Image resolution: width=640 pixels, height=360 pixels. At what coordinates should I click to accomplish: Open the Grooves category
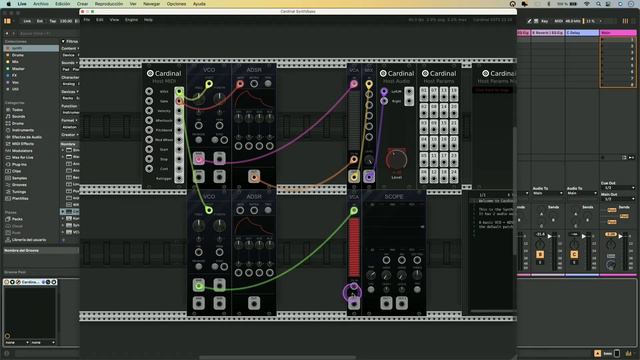click(19, 184)
